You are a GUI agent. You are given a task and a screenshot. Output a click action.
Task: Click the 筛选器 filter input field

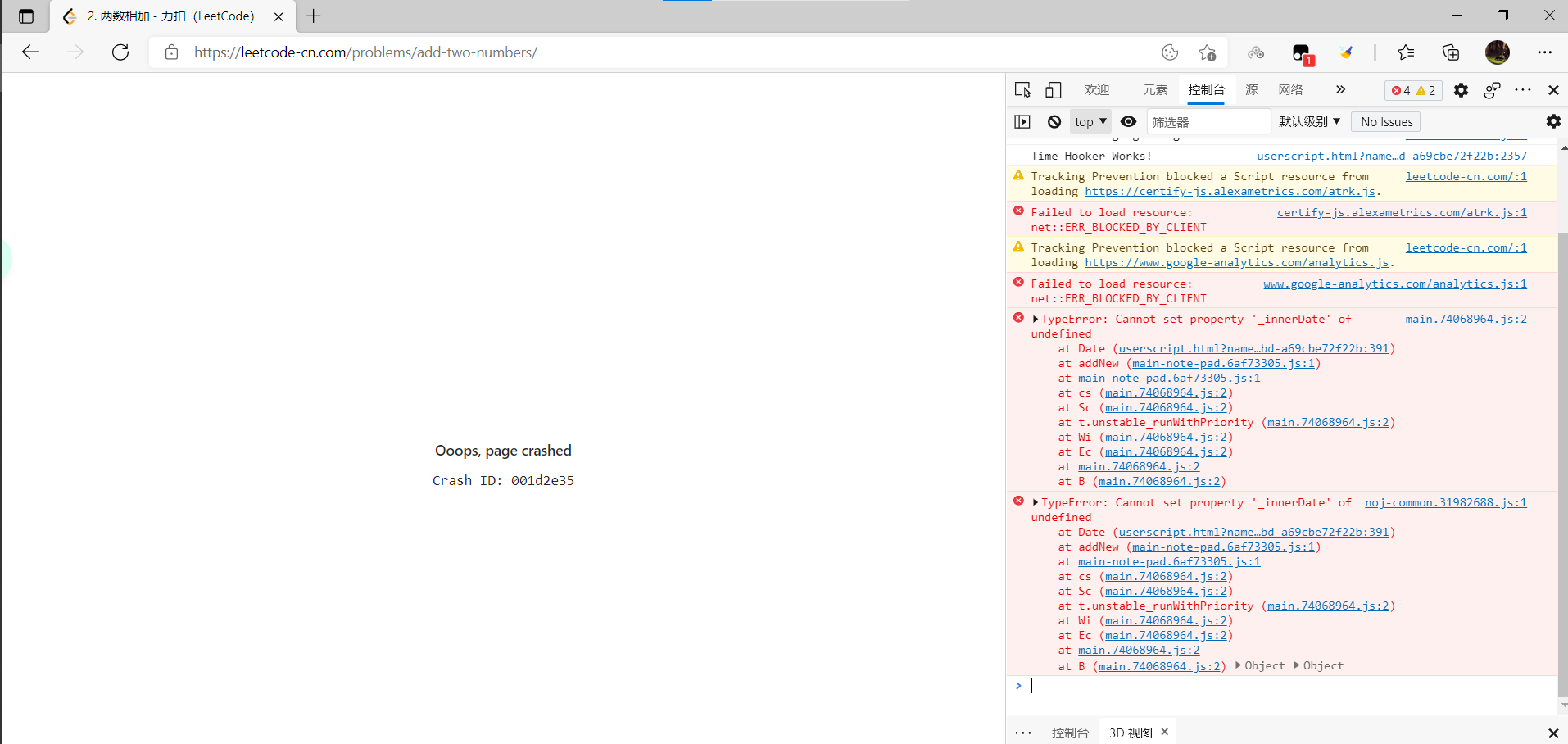pos(1208,122)
